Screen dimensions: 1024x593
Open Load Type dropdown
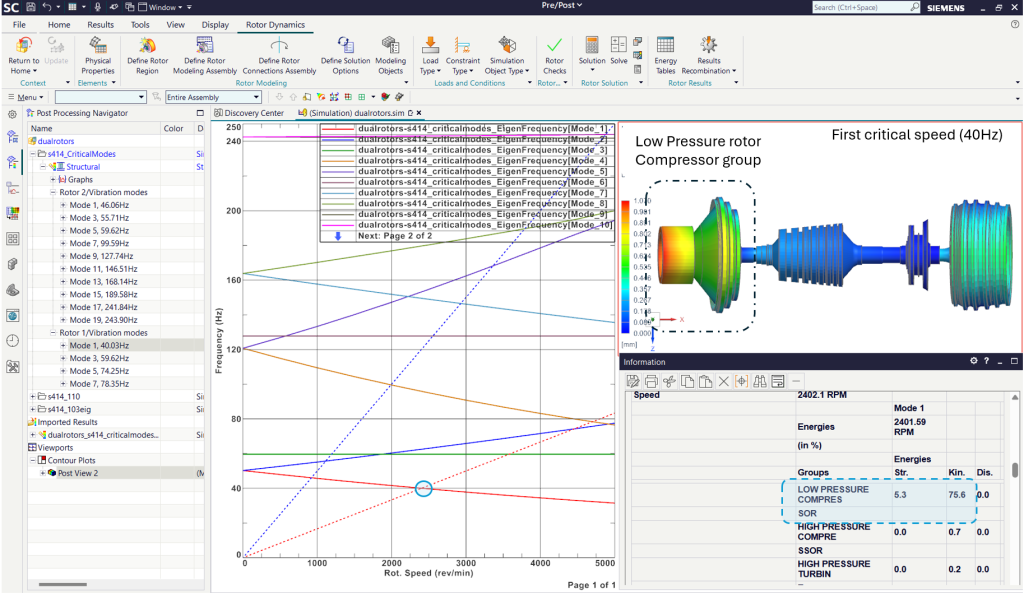(x=430, y=56)
